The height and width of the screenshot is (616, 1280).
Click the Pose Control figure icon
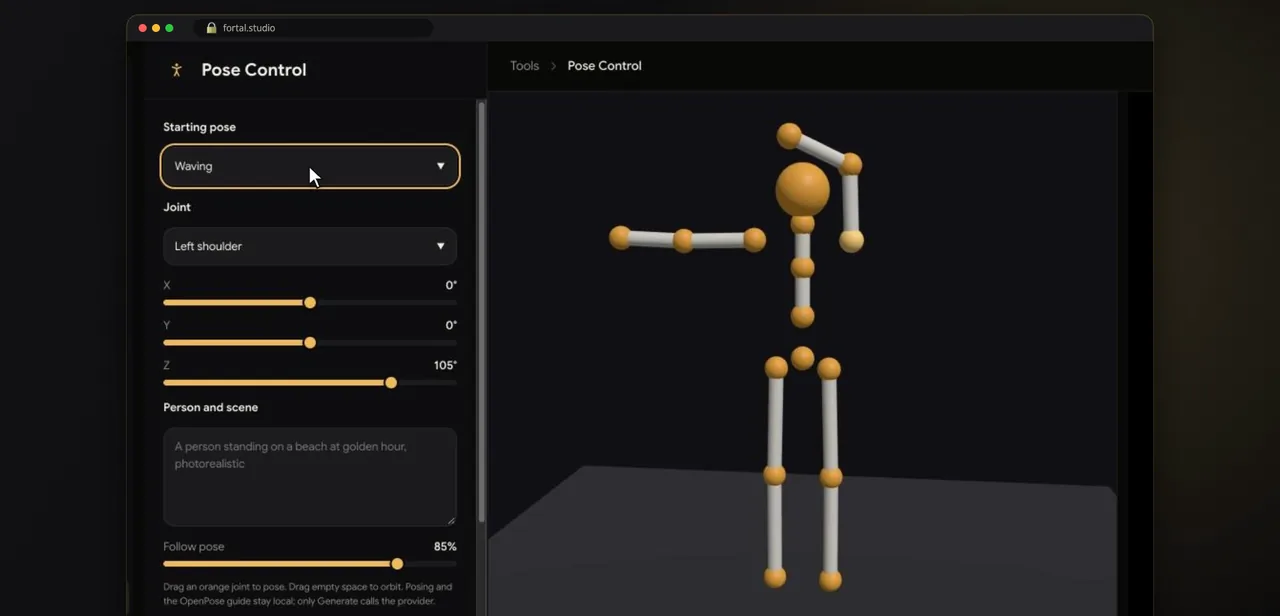click(177, 70)
